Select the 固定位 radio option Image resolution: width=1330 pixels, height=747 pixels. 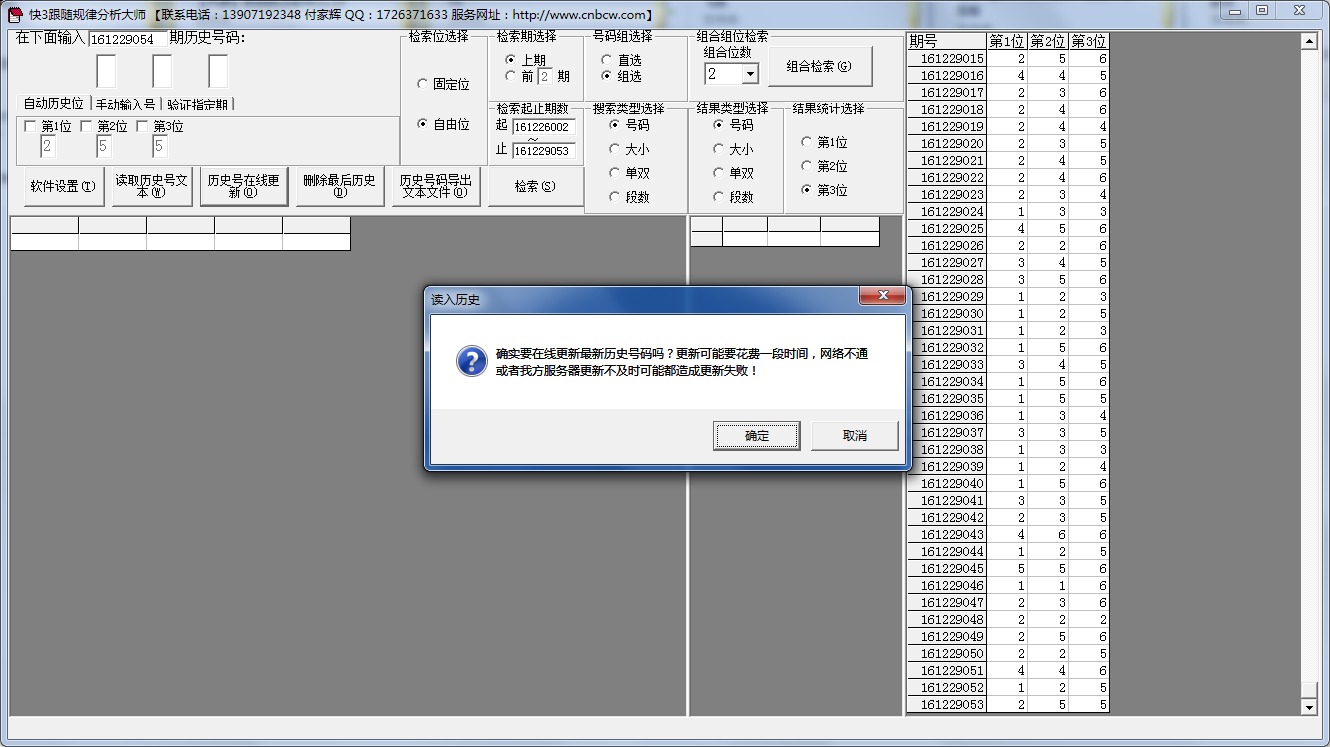tap(423, 85)
